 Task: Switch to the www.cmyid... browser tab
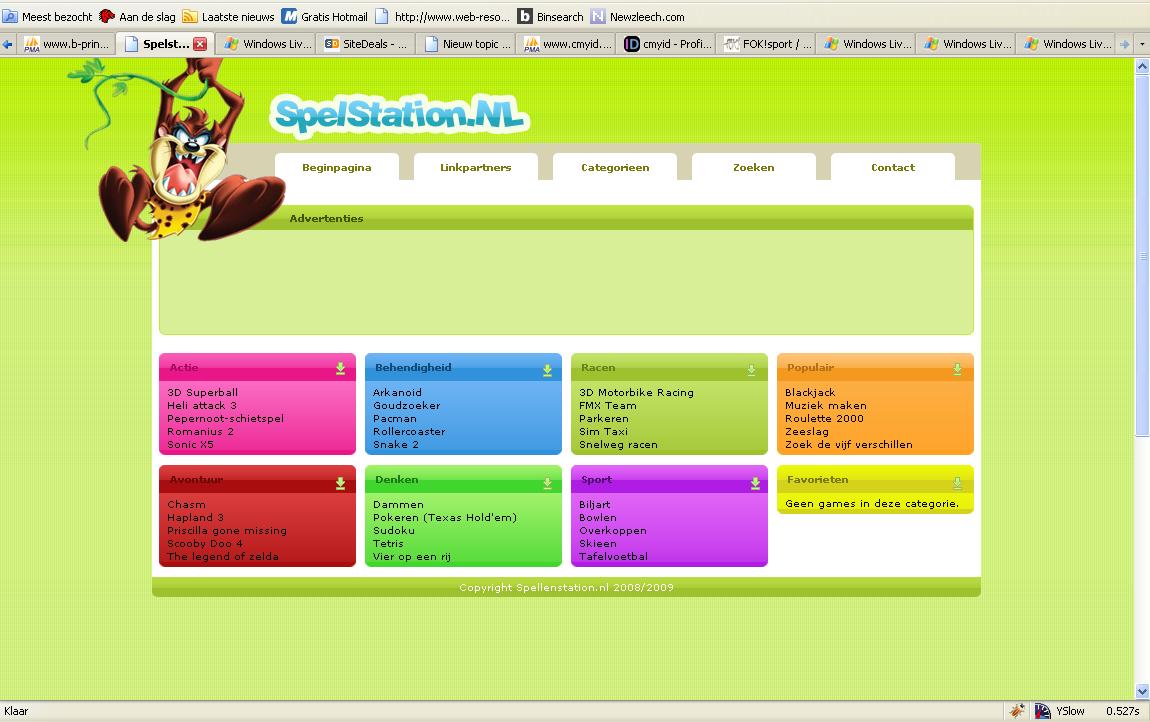[568, 44]
